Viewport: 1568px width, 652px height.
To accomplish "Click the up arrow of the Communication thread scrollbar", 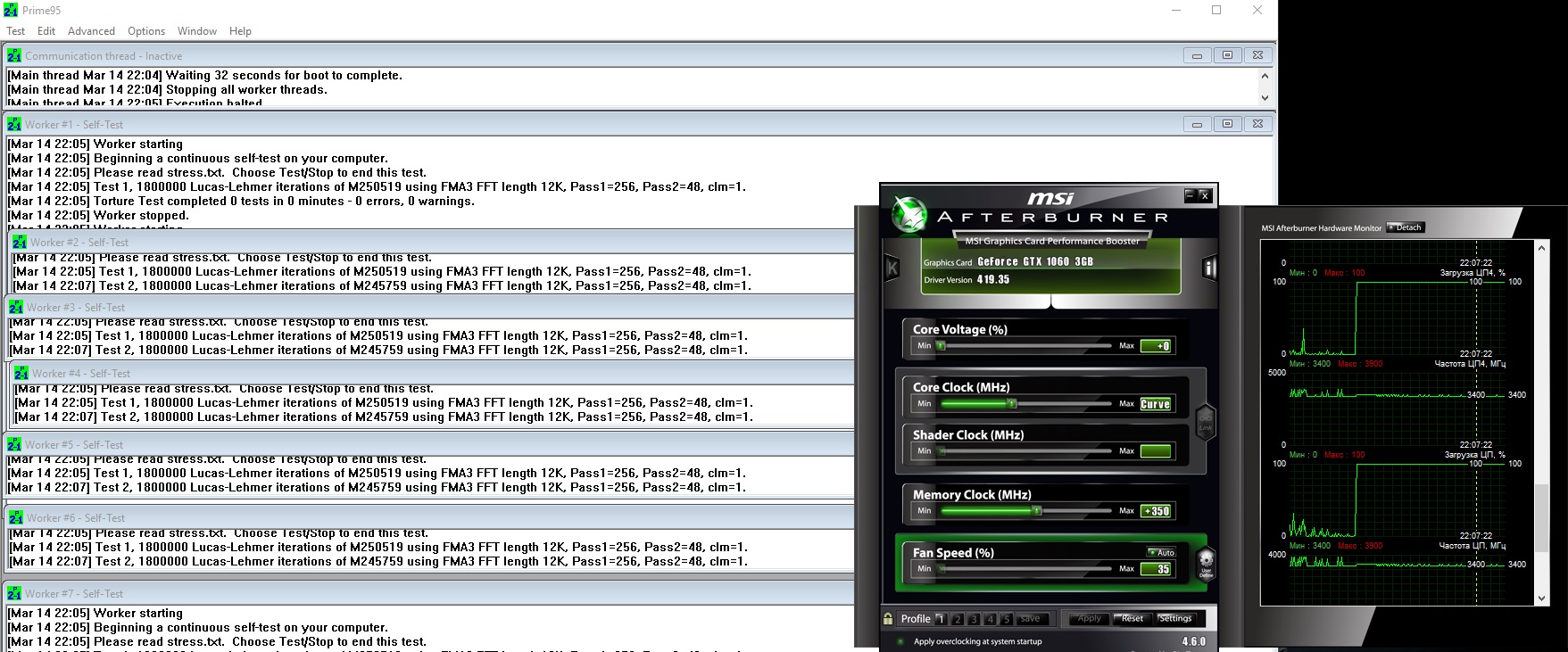I will (x=1265, y=77).
